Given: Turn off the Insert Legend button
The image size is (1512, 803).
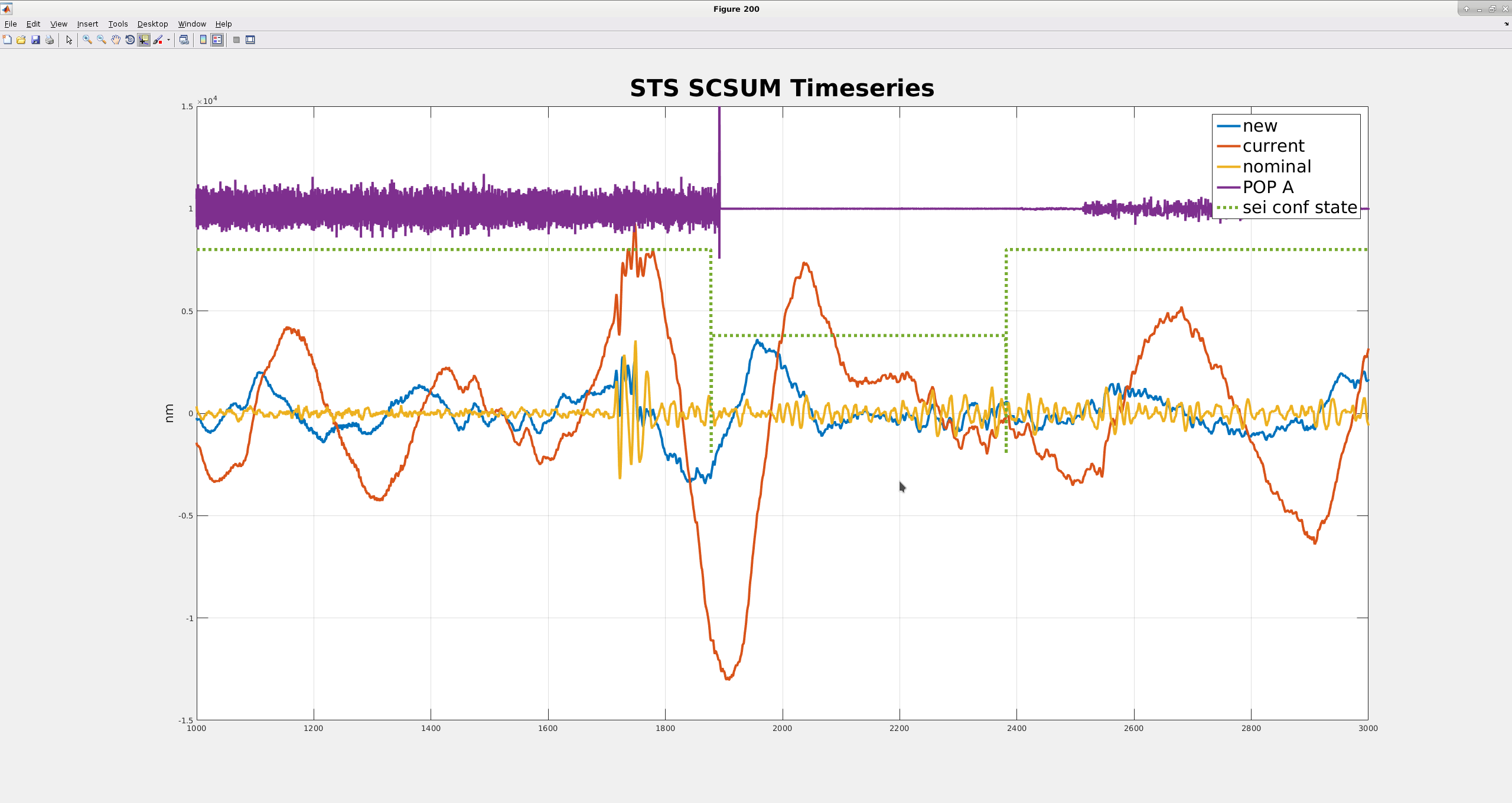Looking at the screenshot, I should coord(217,40).
